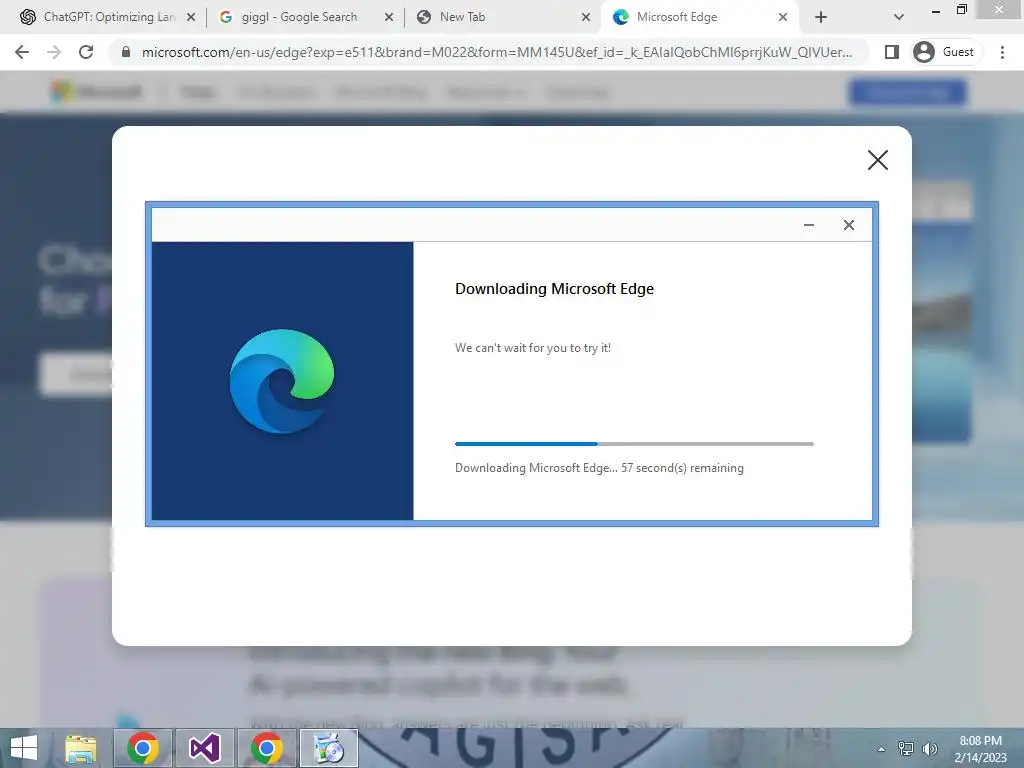Screen dimensions: 1024x768
Task: Close the white download overlay
Action: click(878, 160)
